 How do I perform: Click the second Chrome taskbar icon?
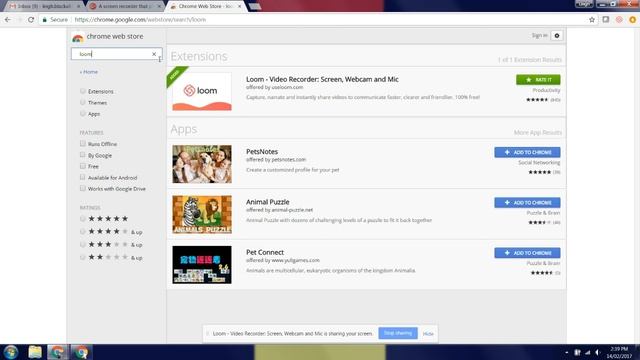(81, 352)
